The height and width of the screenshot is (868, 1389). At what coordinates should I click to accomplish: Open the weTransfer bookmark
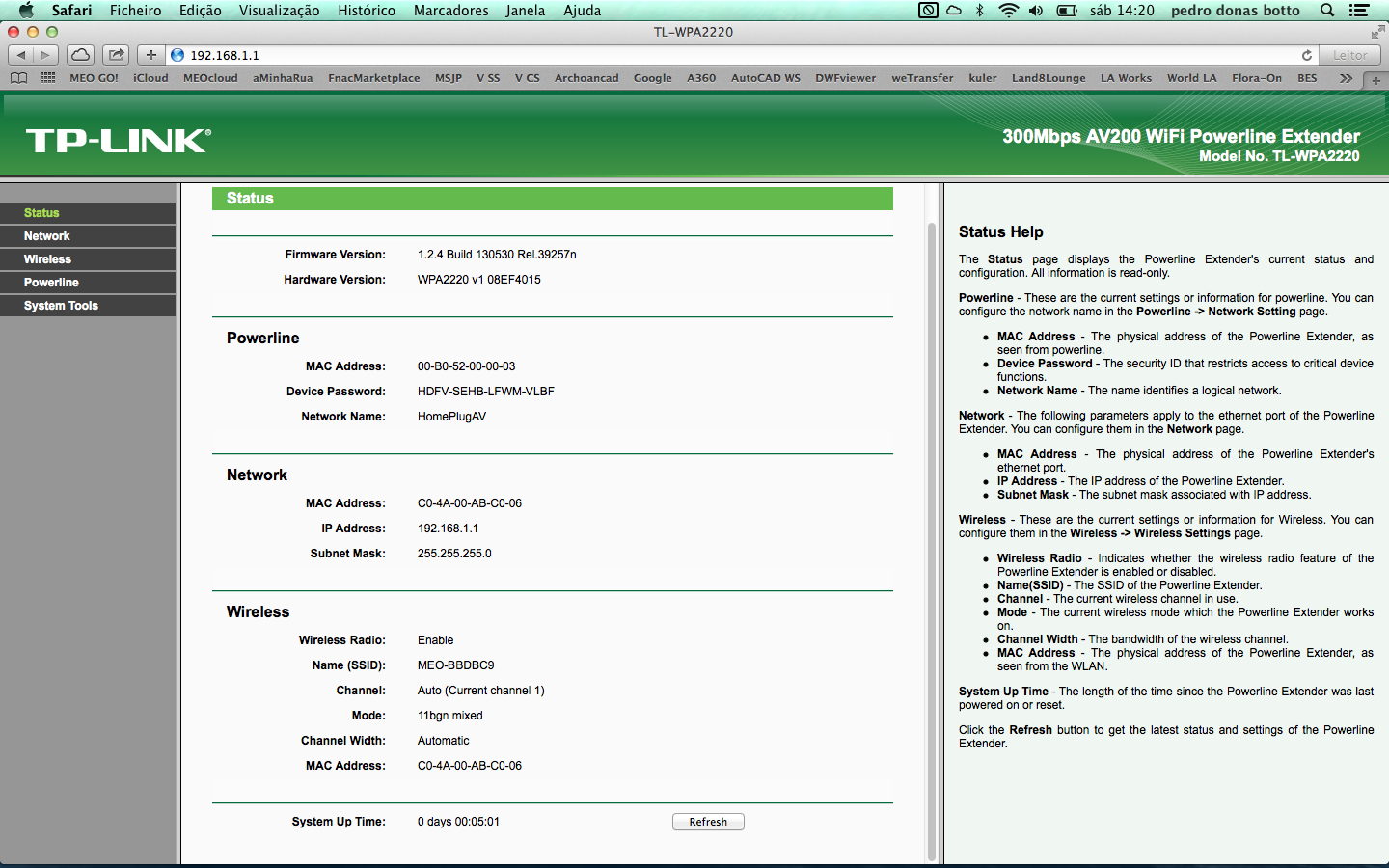pyautogui.click(x=922, y=78)
